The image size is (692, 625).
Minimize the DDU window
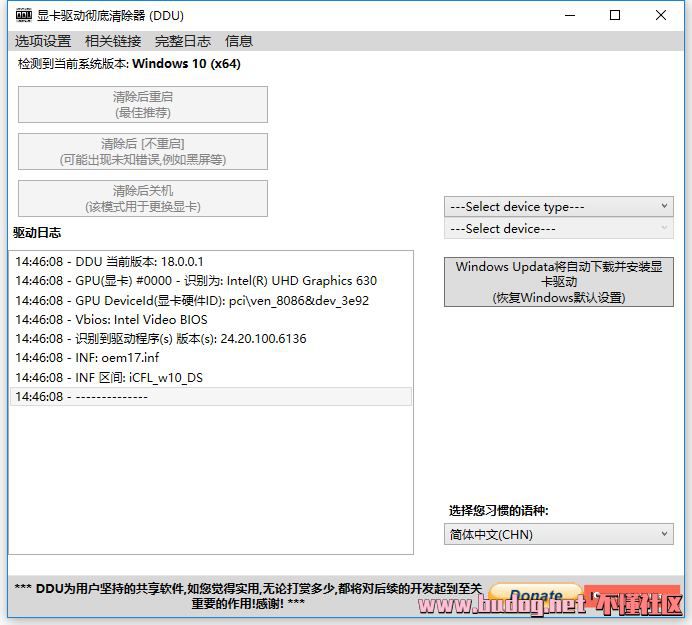tap(569, 15)
